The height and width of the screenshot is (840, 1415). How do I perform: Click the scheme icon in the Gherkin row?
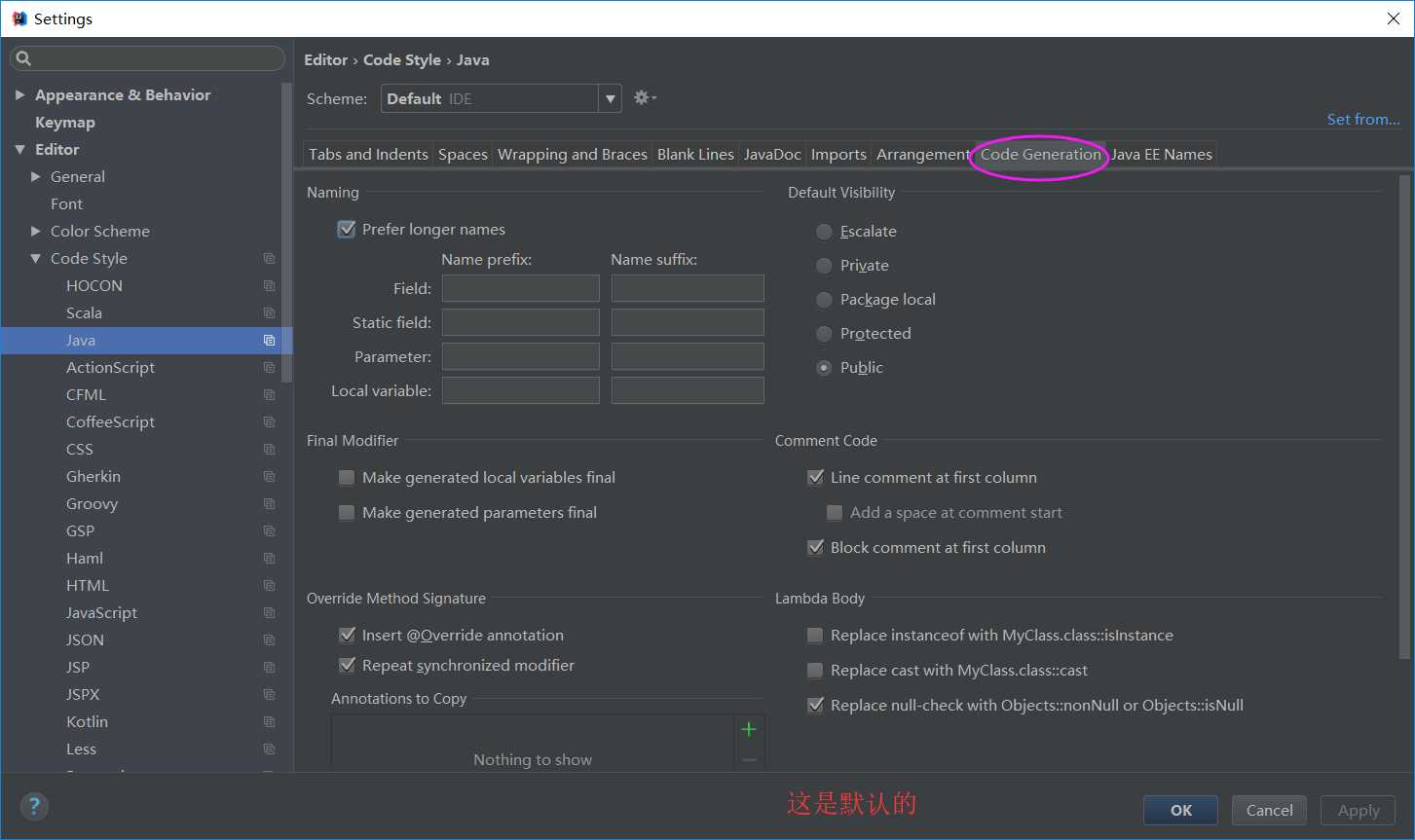[x=270, y=476]
